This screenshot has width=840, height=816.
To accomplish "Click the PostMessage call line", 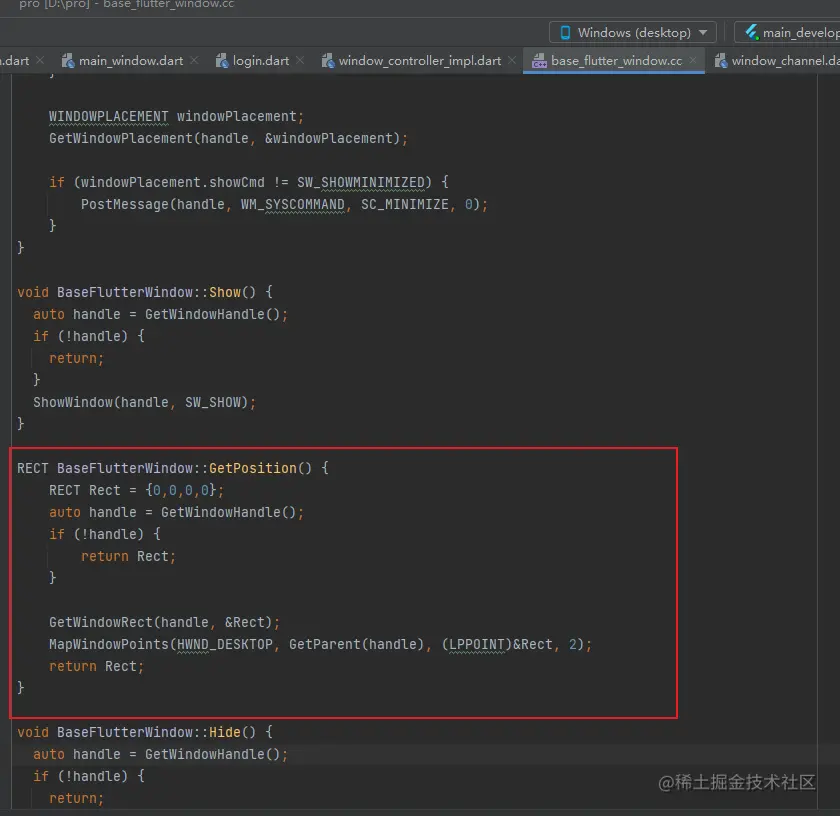I will point(284,205).
